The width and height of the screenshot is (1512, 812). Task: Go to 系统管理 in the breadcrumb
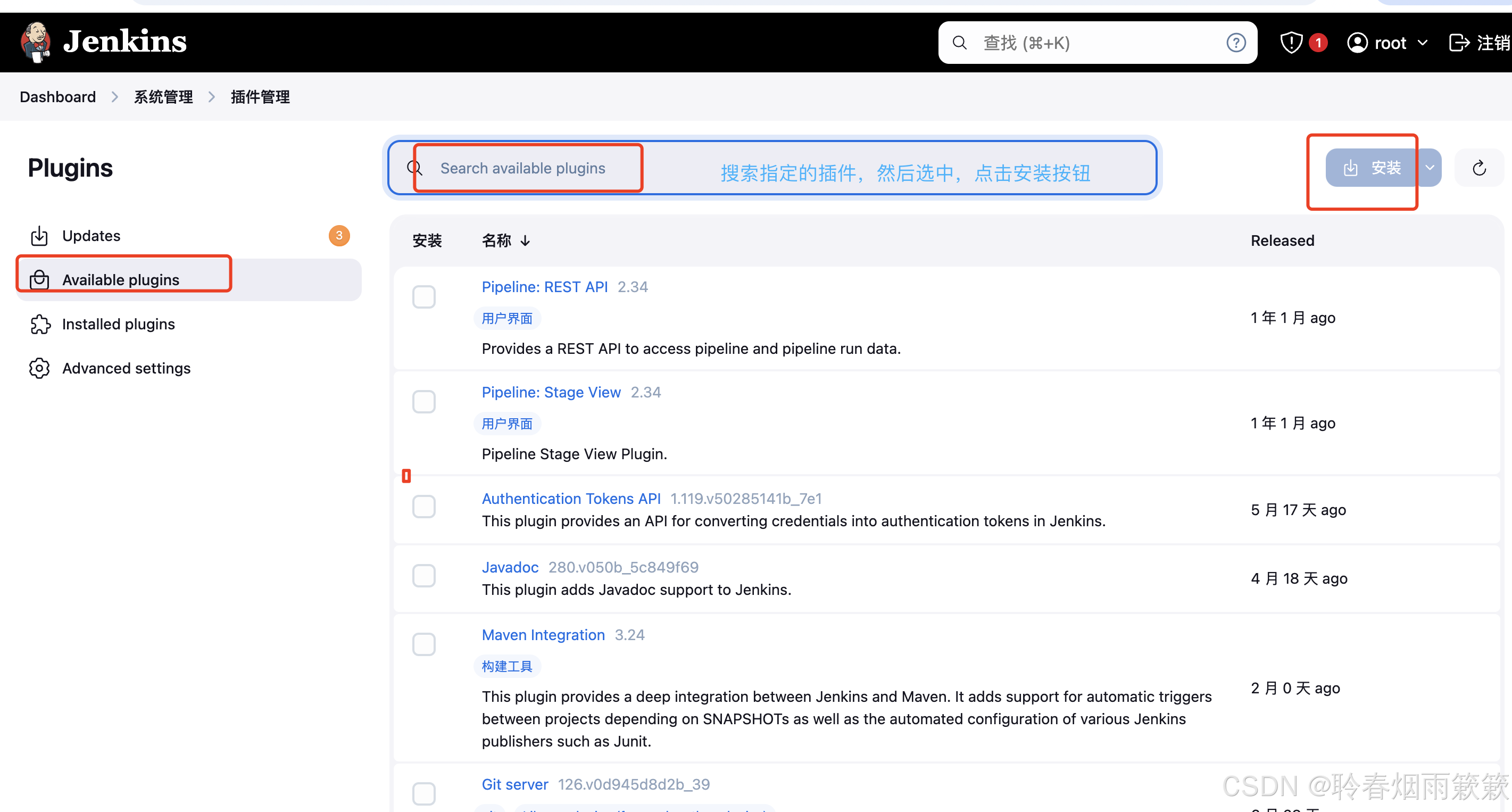pos(163,97)
